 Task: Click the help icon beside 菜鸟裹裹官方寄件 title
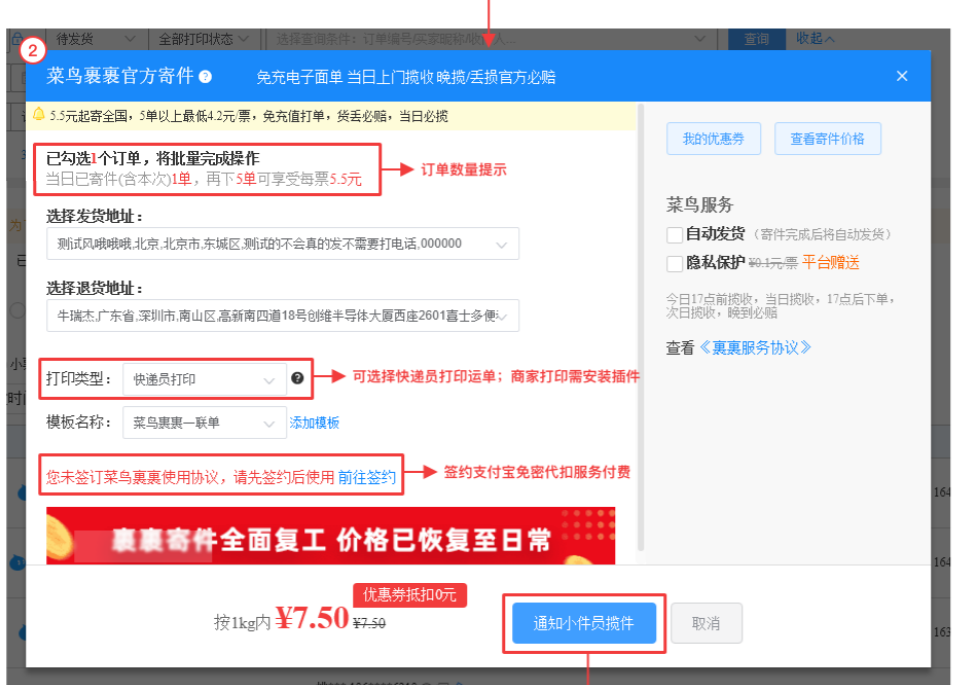tap(205, 77)
